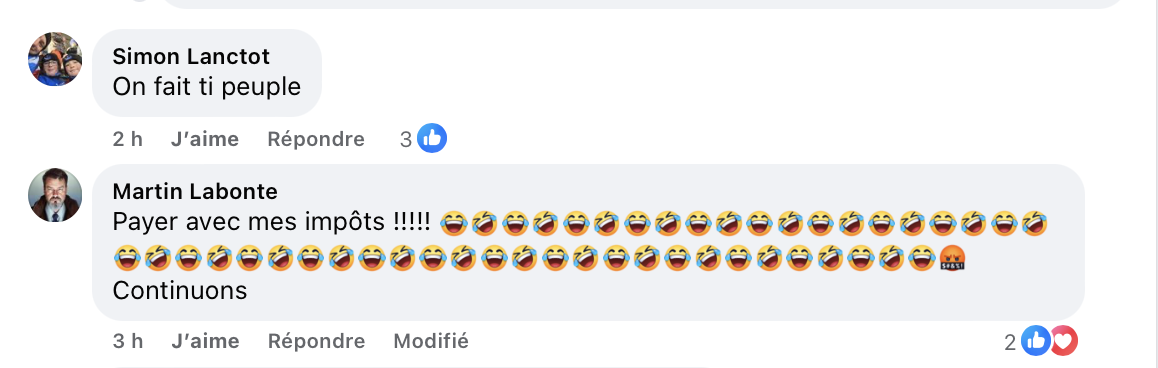Click the first laughing emoji after impôts

453,222
